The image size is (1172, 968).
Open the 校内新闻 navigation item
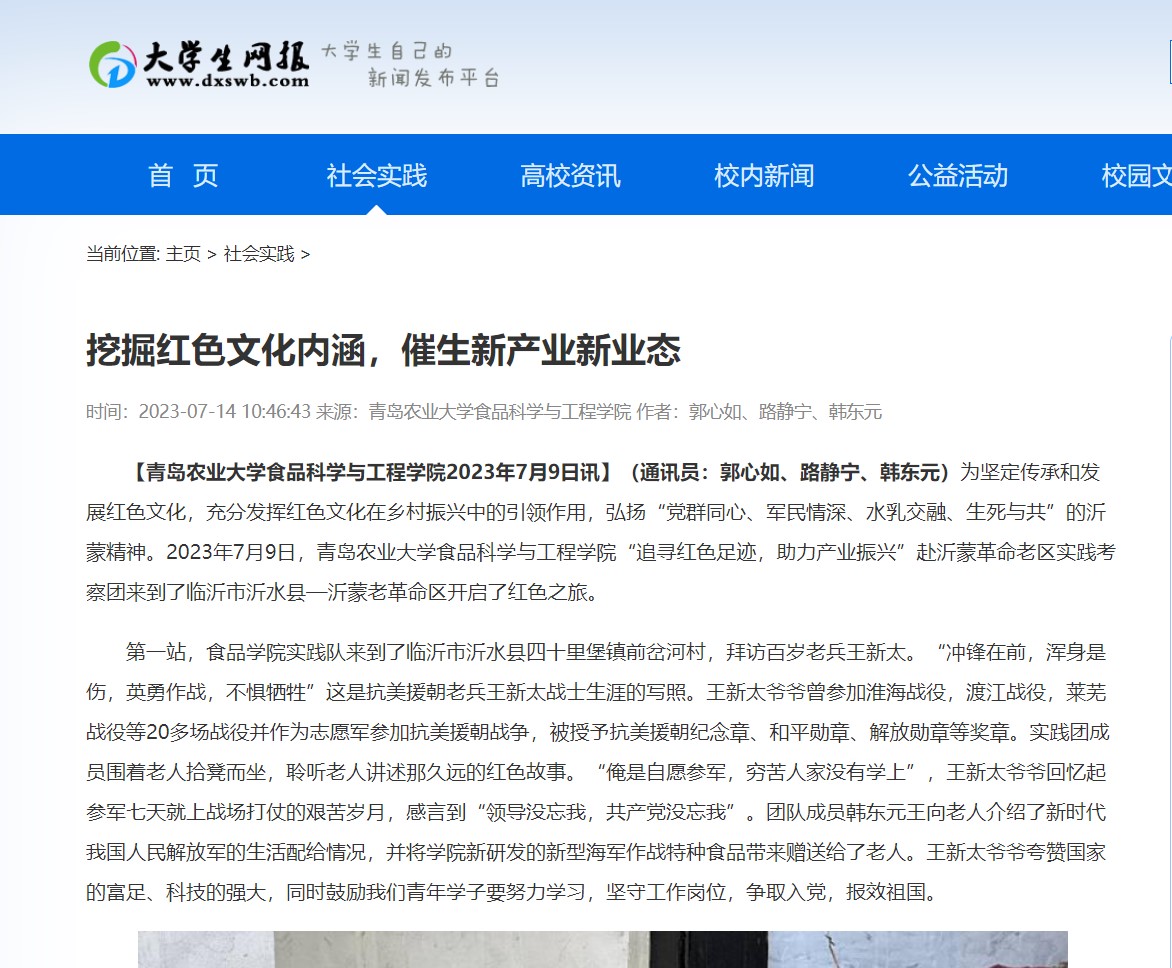(x=764, y=176)
